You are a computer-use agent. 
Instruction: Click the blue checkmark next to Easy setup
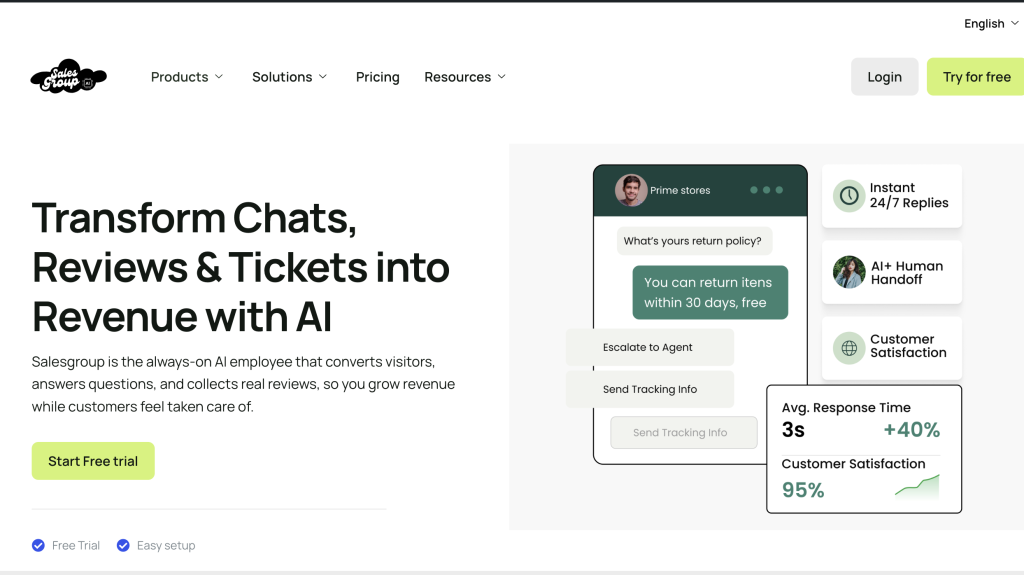coord(123,546)
